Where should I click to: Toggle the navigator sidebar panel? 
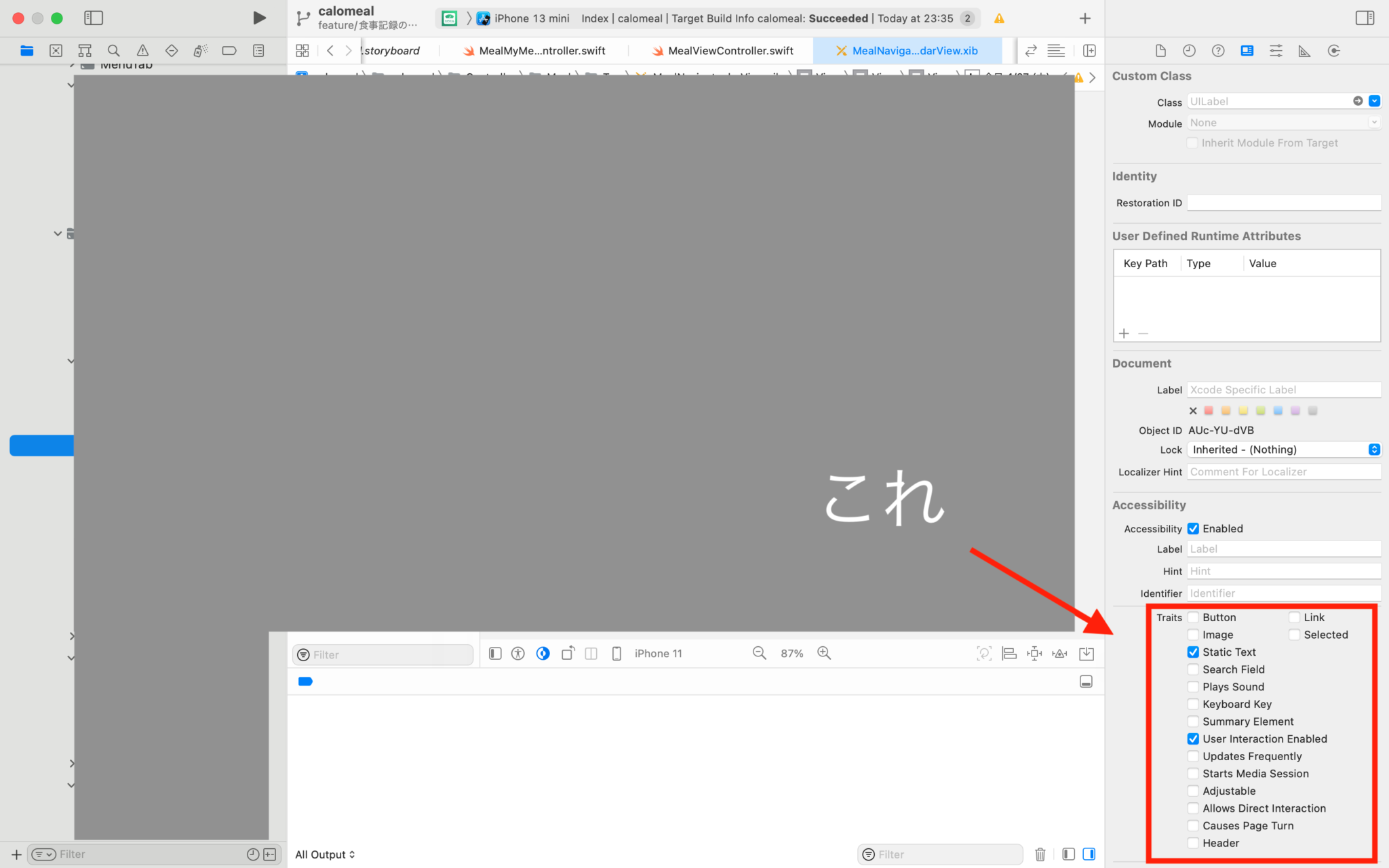[94, 18]
